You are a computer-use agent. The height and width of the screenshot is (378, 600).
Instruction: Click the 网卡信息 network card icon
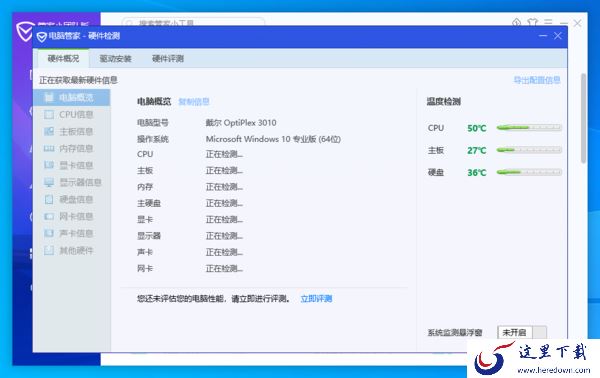tap(49, 217)
